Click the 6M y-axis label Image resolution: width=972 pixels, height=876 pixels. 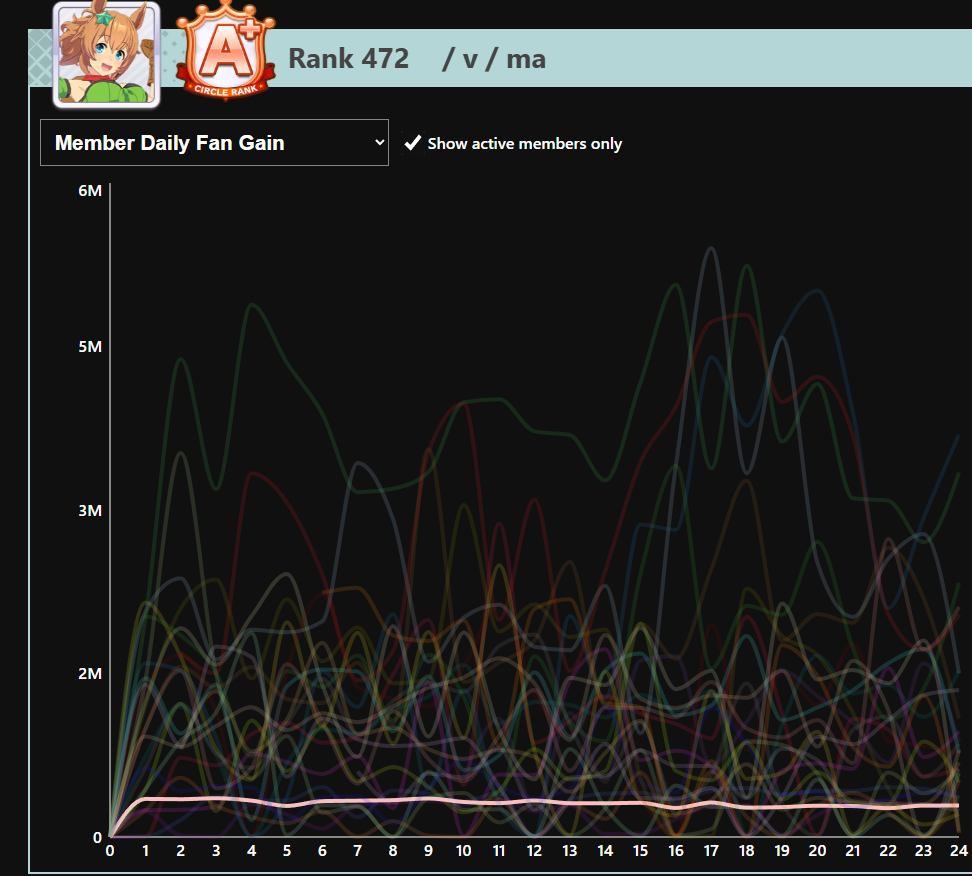(x=90, y=191)
